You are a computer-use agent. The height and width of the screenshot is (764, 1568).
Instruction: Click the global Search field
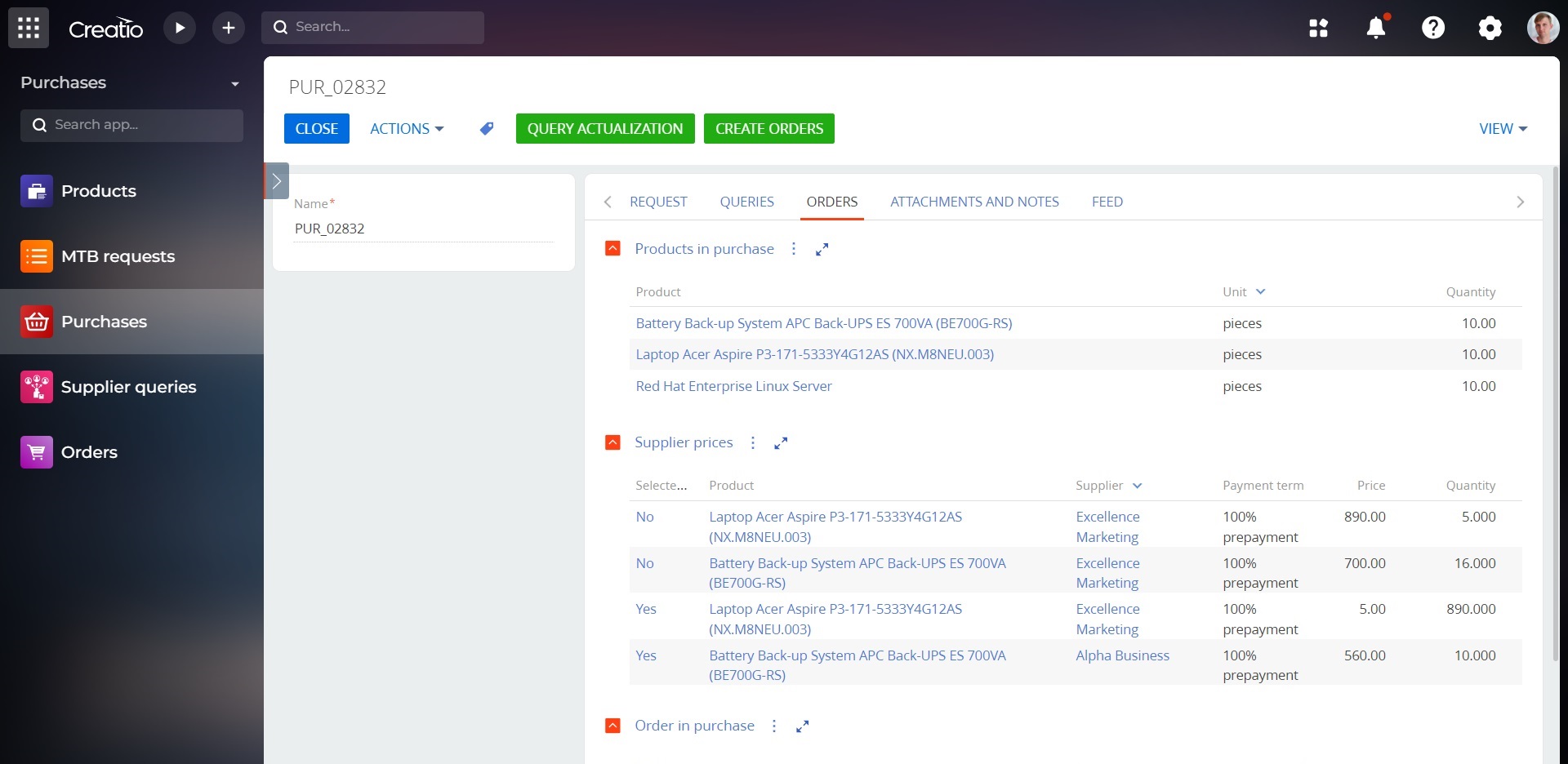[372, 27]
